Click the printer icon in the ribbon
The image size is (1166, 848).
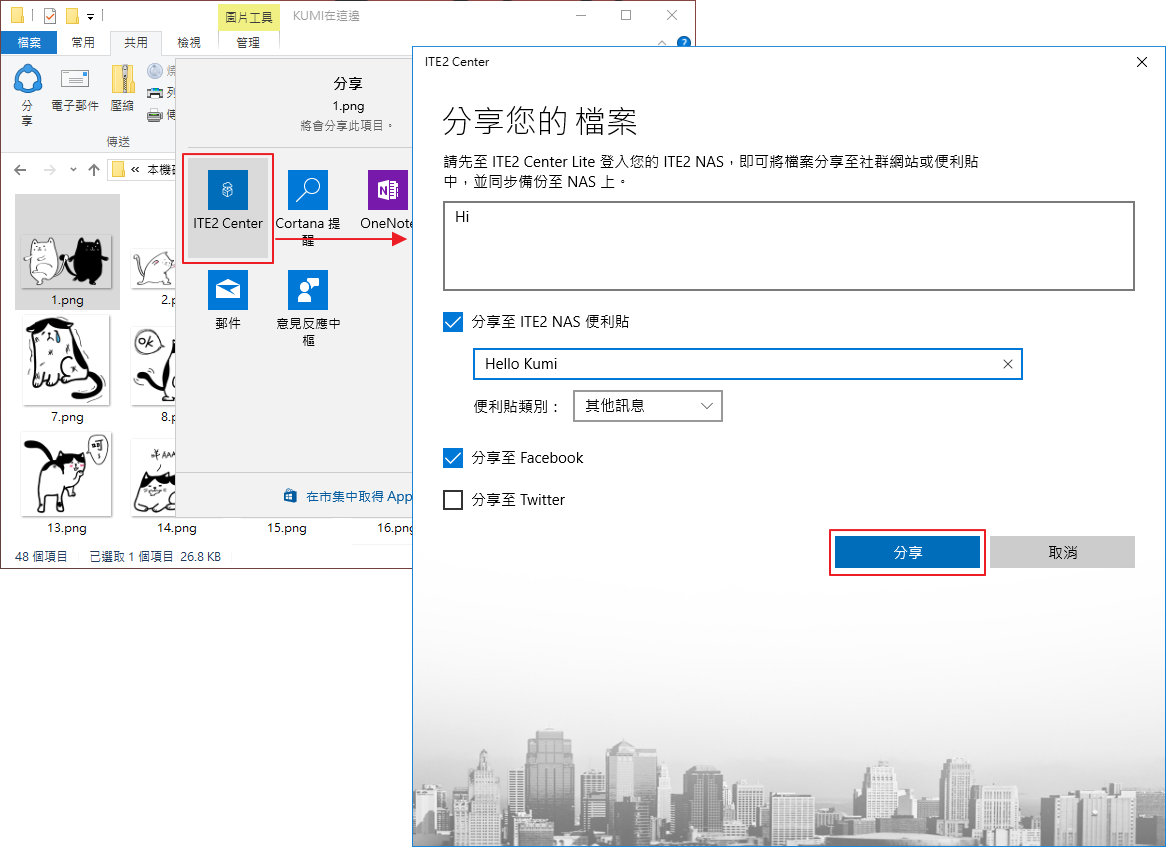155,93
